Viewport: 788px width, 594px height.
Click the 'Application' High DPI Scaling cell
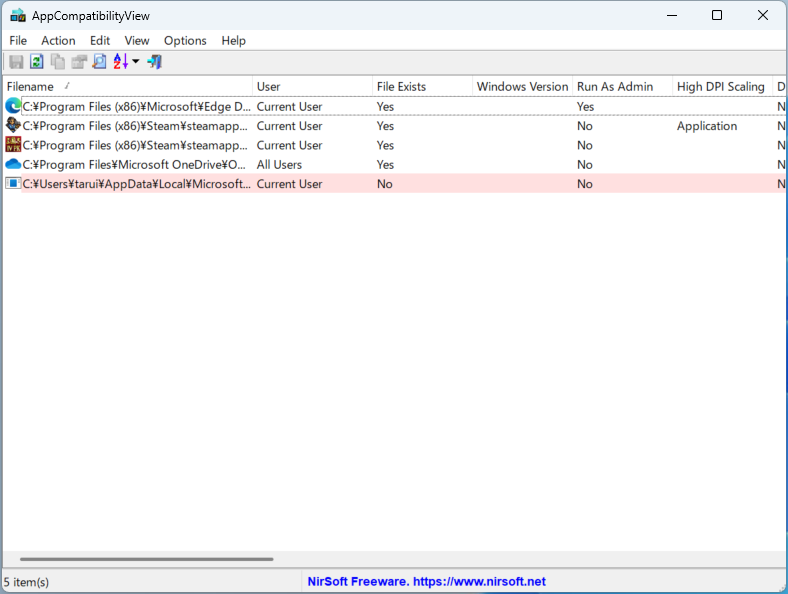pos(707,126)
